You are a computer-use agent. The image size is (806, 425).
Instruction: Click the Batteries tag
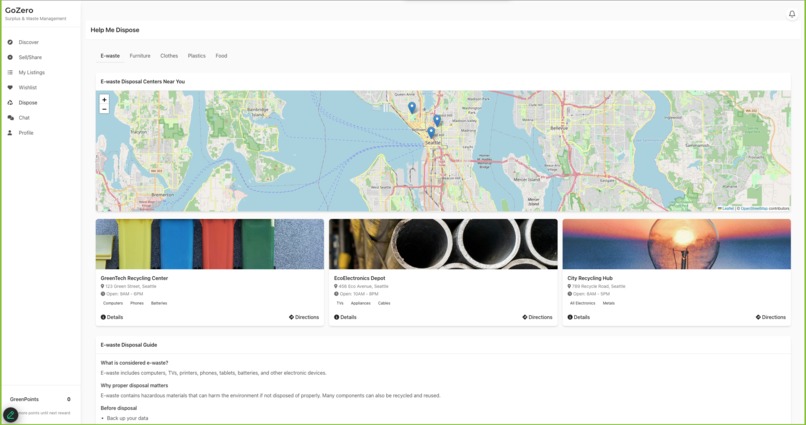click(x=159, y=303)
